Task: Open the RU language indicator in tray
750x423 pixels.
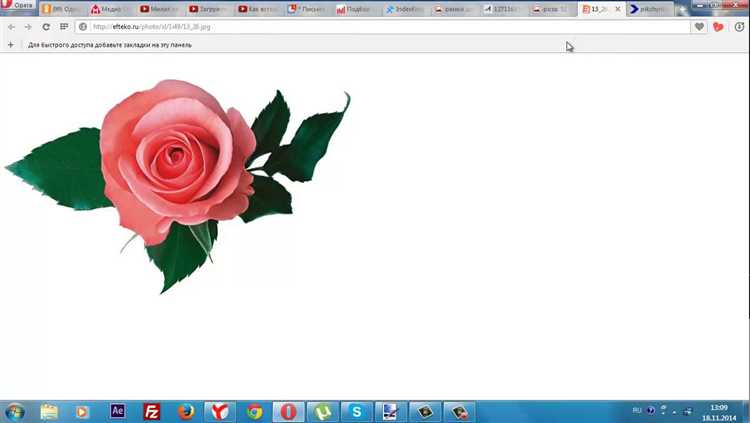Action: [637, 411]
